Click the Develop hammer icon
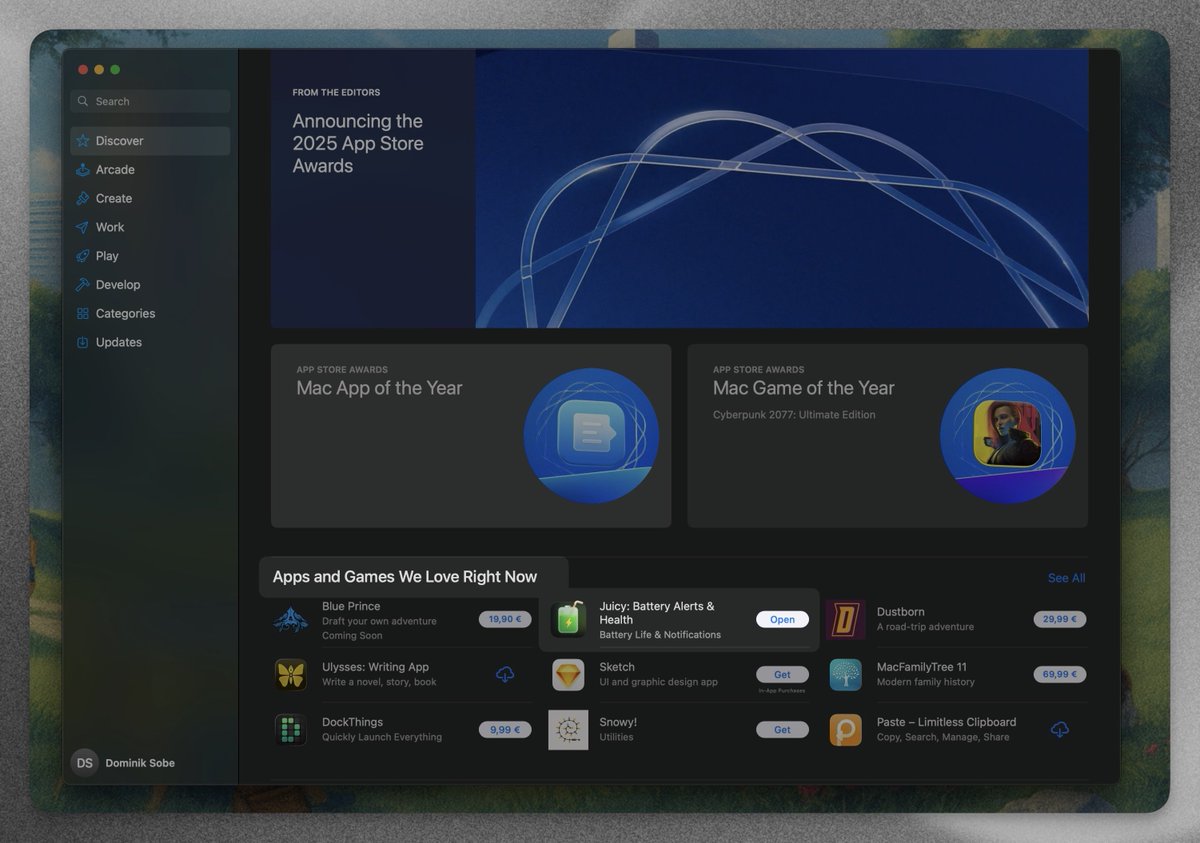 83,285
